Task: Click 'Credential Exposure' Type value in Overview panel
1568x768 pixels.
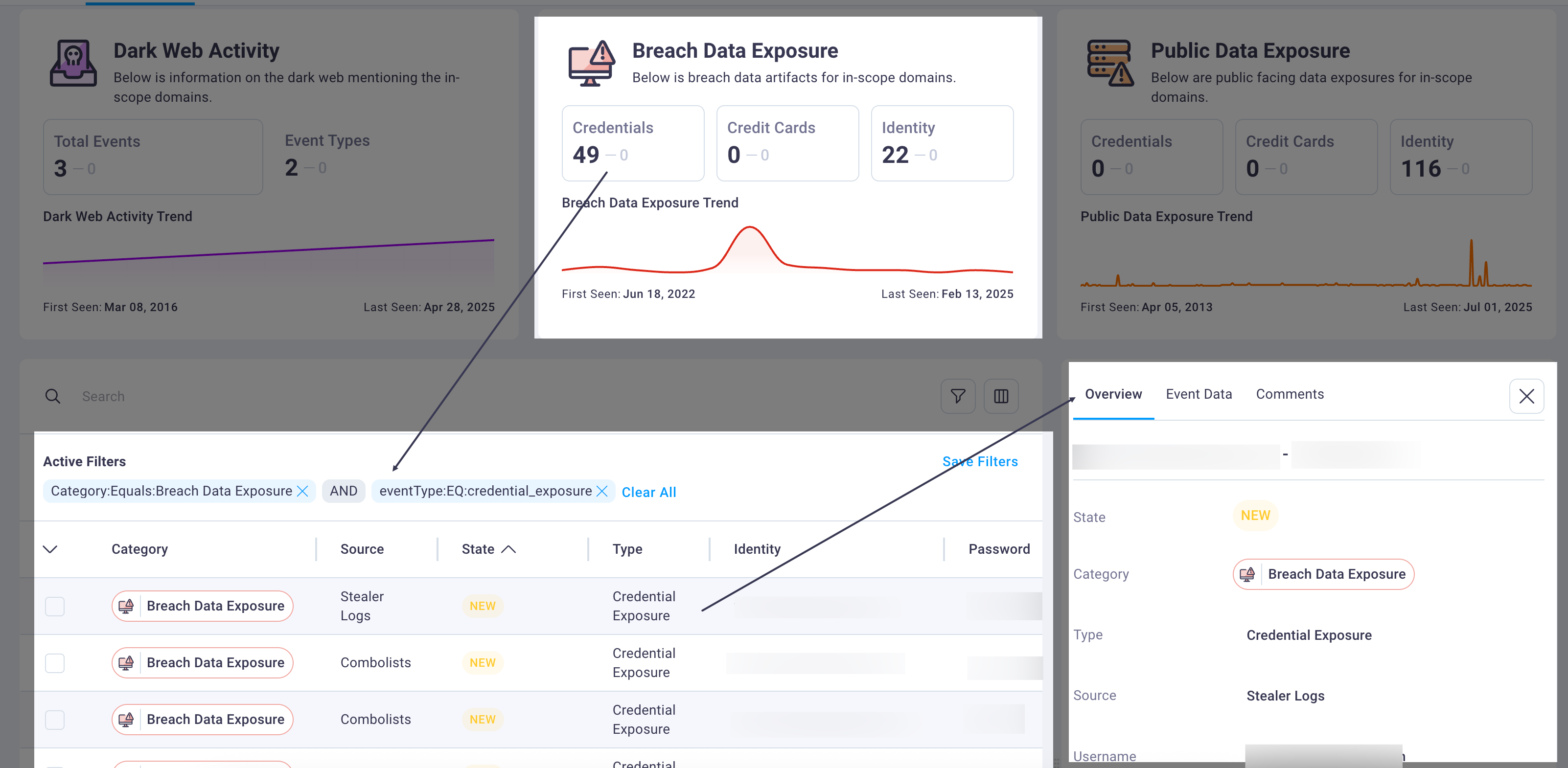Action: click(x=1309, y=635)
